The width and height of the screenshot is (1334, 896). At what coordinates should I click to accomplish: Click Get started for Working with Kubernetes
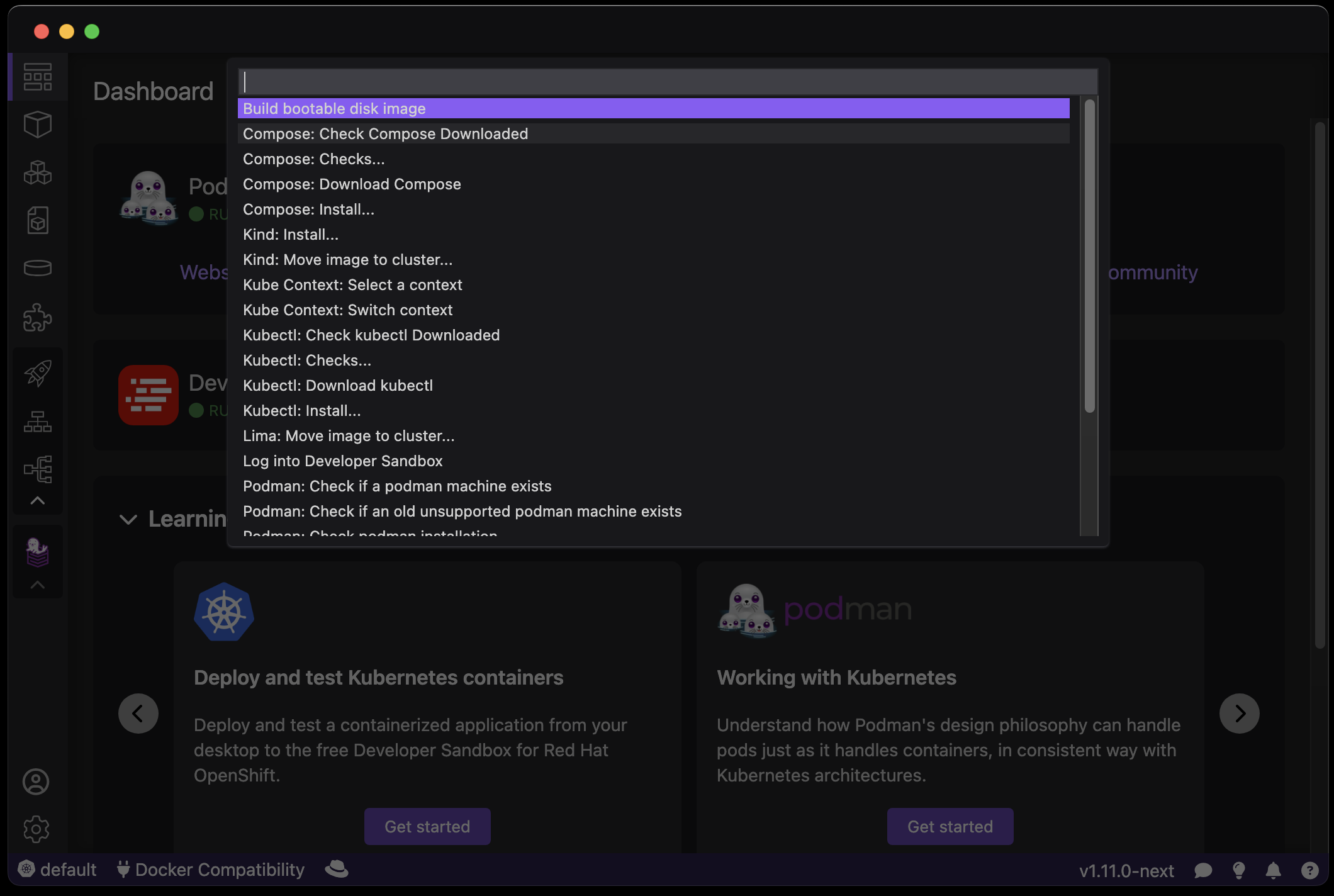coord(950,826)
